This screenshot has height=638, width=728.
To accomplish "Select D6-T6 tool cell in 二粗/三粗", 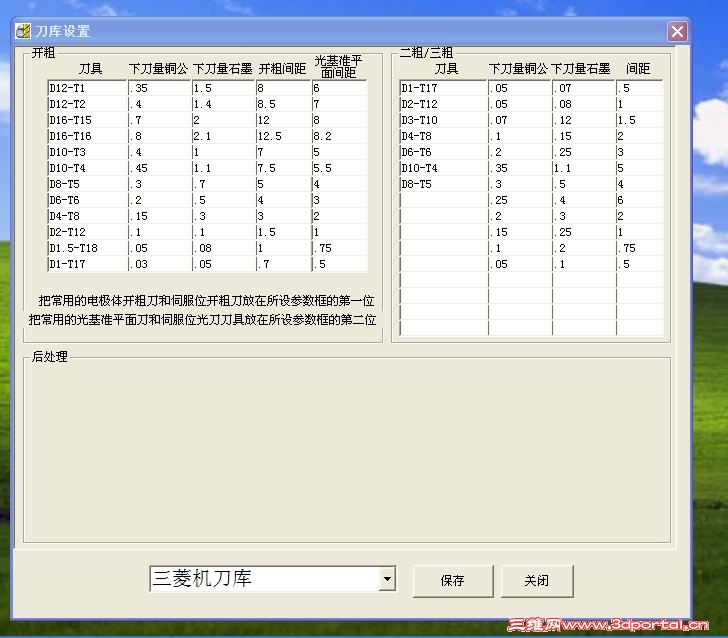I will pos(443,152).
